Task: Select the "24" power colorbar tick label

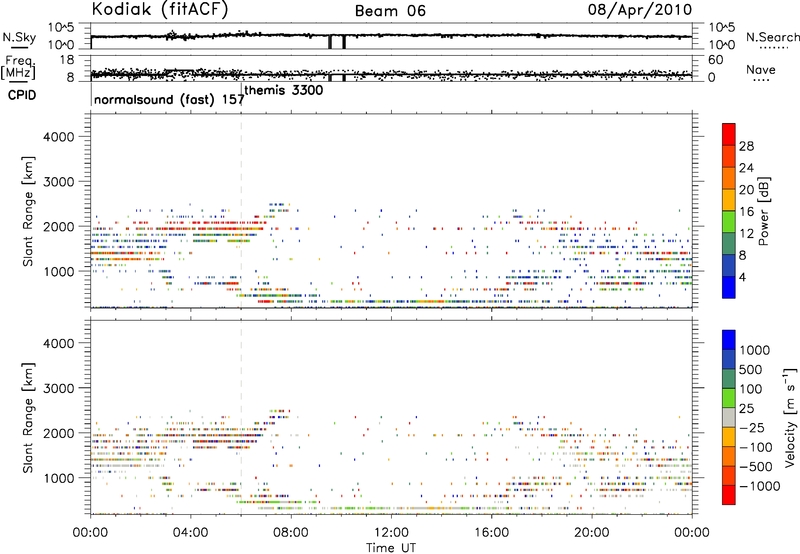Action: [746, 168]
